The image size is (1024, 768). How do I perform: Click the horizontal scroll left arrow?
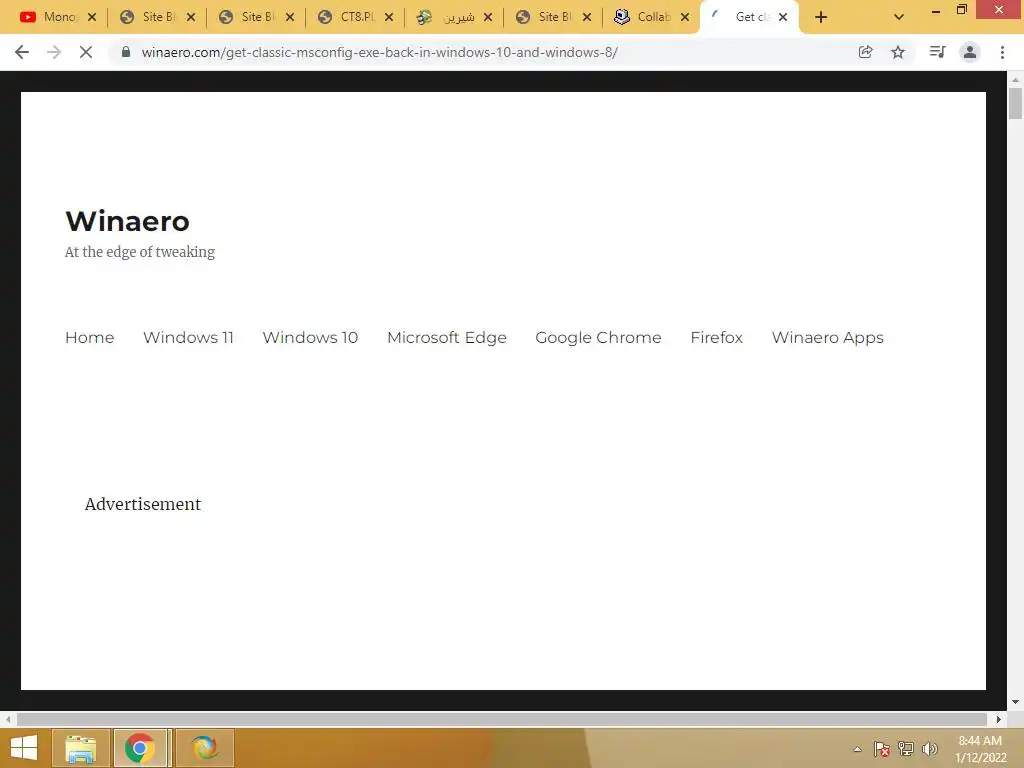8,719
